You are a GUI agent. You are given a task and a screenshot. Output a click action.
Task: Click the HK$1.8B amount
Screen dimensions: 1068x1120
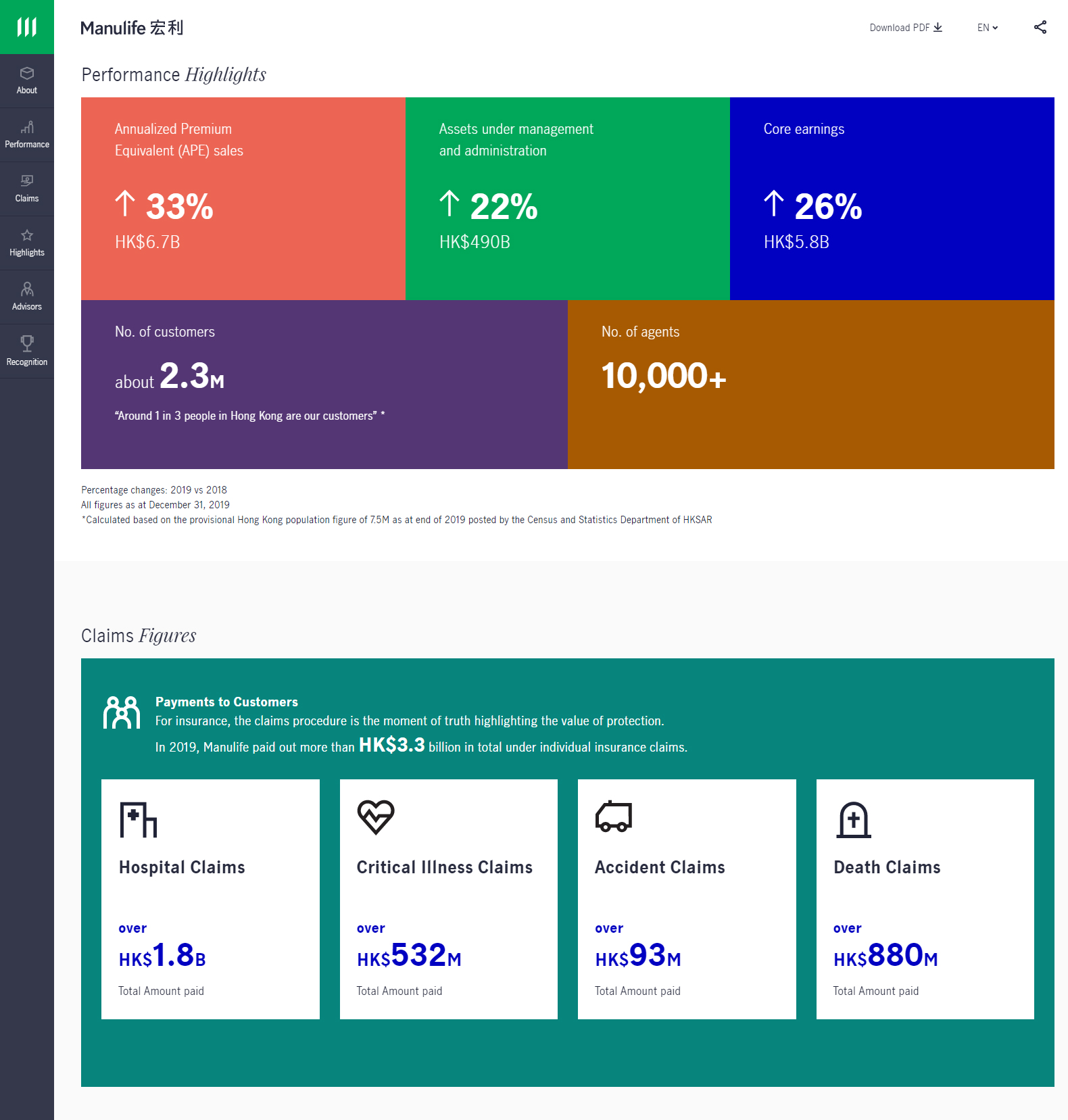tap(162, 956)
